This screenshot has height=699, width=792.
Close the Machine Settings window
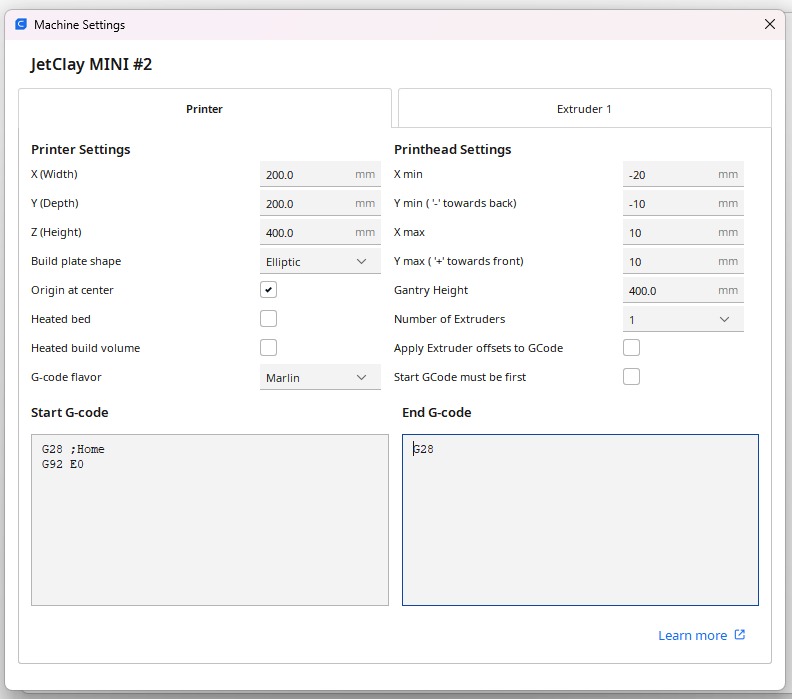coord(769,24)
